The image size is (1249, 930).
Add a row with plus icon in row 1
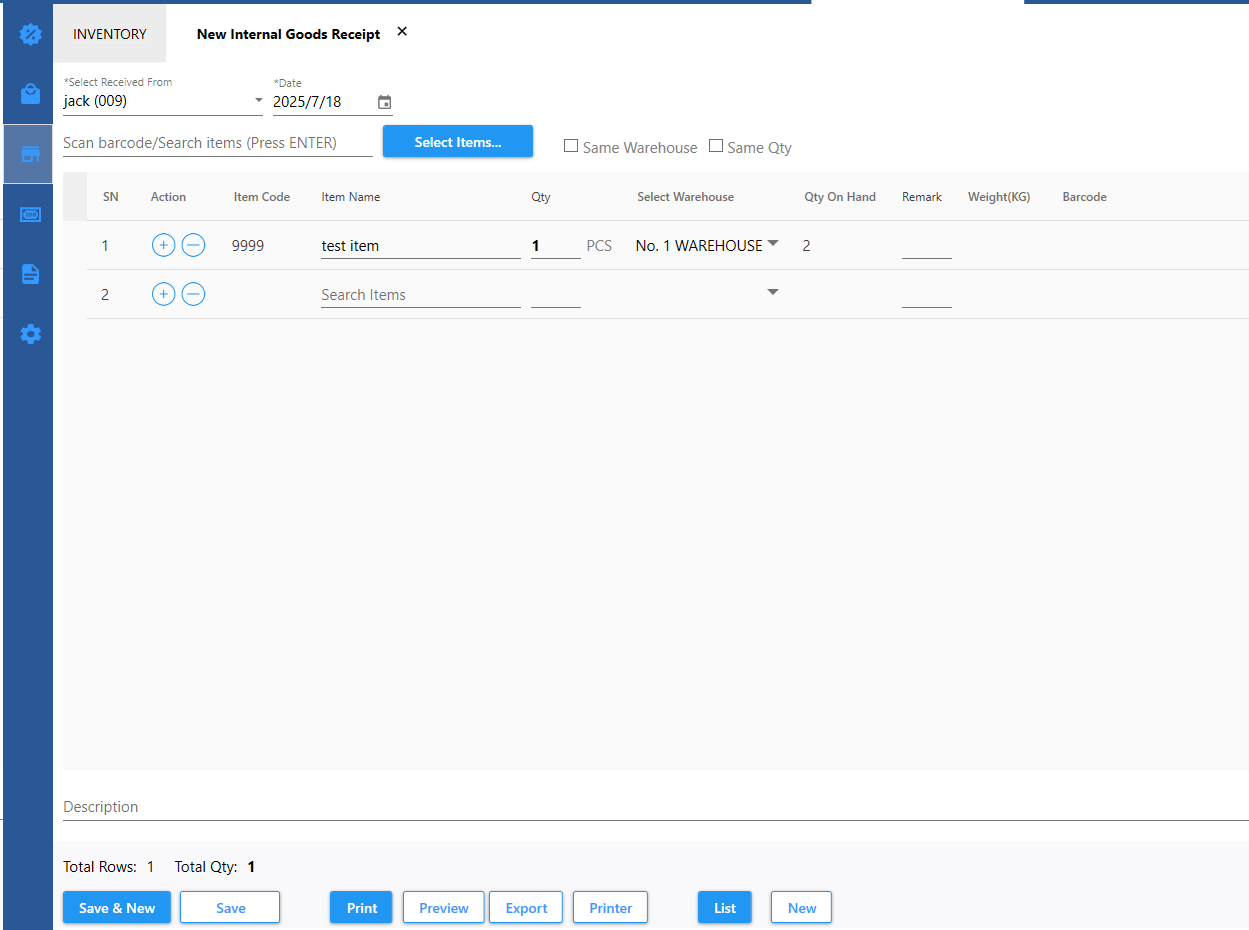pyautogui.click(x=163, y=245)
